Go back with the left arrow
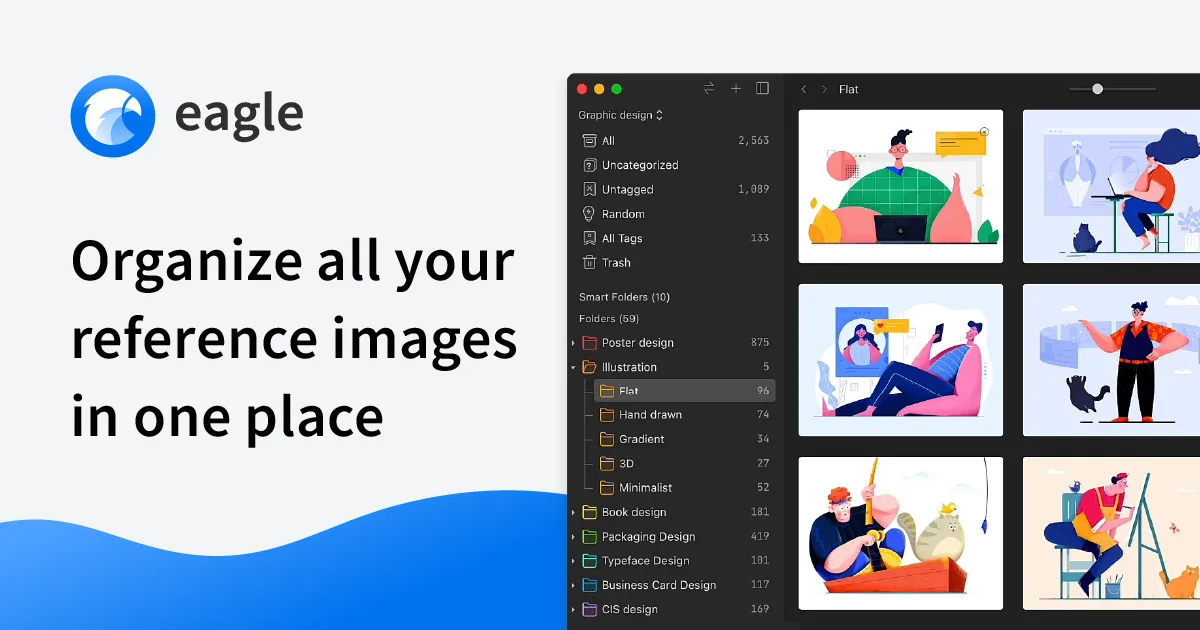 tap(804, 90)
